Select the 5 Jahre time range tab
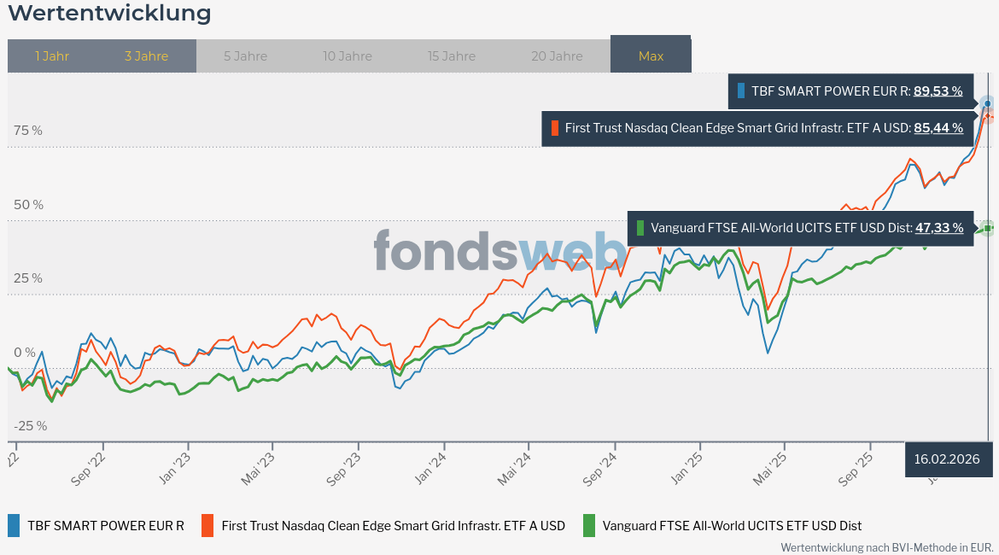999x555 pixels. pos(245,56)
